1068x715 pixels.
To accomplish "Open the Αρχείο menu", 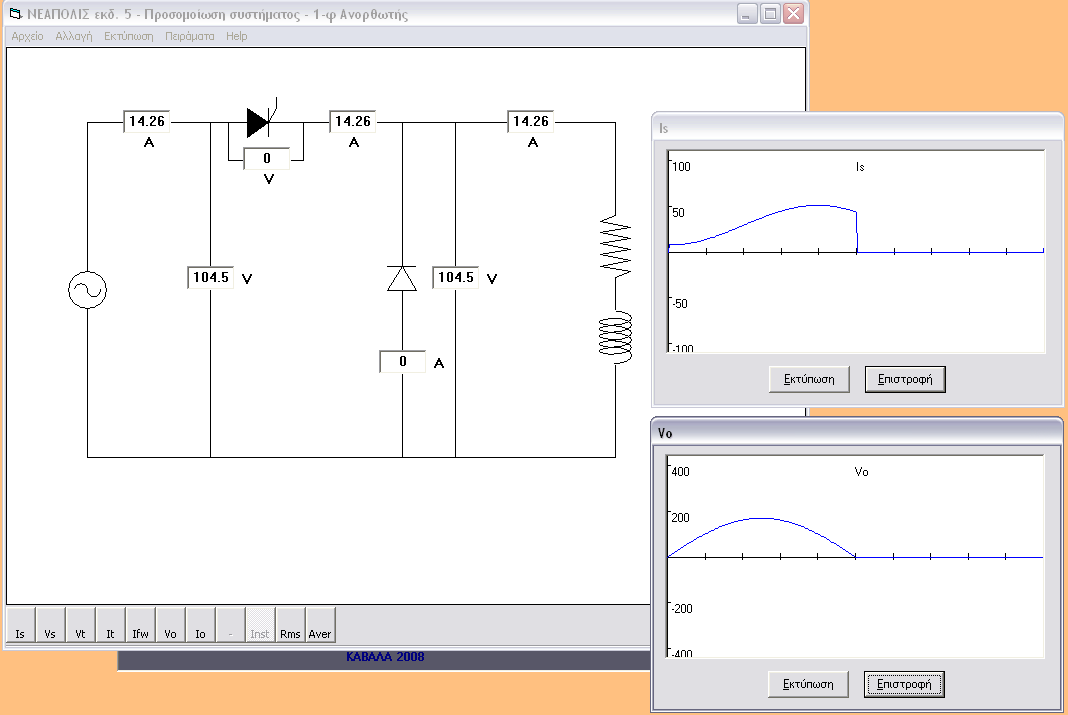I will (x=27, y=36).
